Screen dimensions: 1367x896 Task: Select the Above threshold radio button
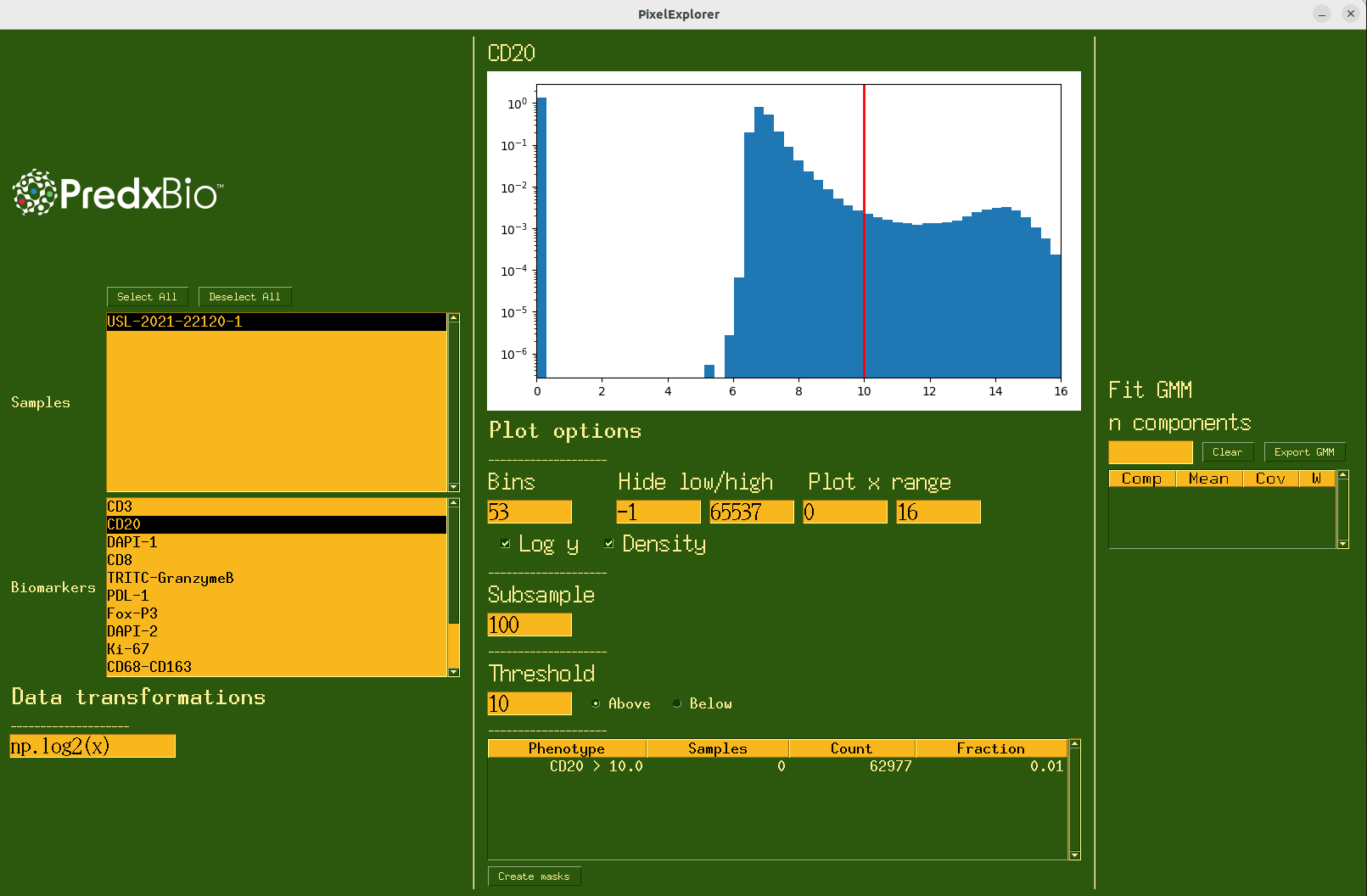[596, 703]
